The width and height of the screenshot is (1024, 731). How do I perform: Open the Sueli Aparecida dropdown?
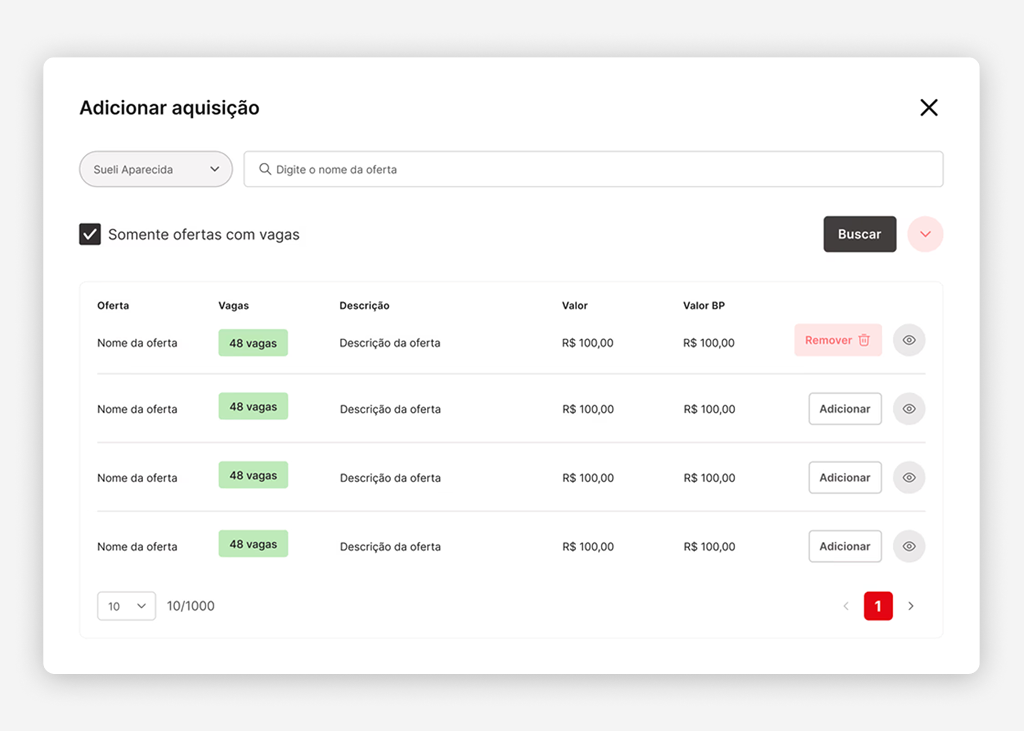click(156, 170)
